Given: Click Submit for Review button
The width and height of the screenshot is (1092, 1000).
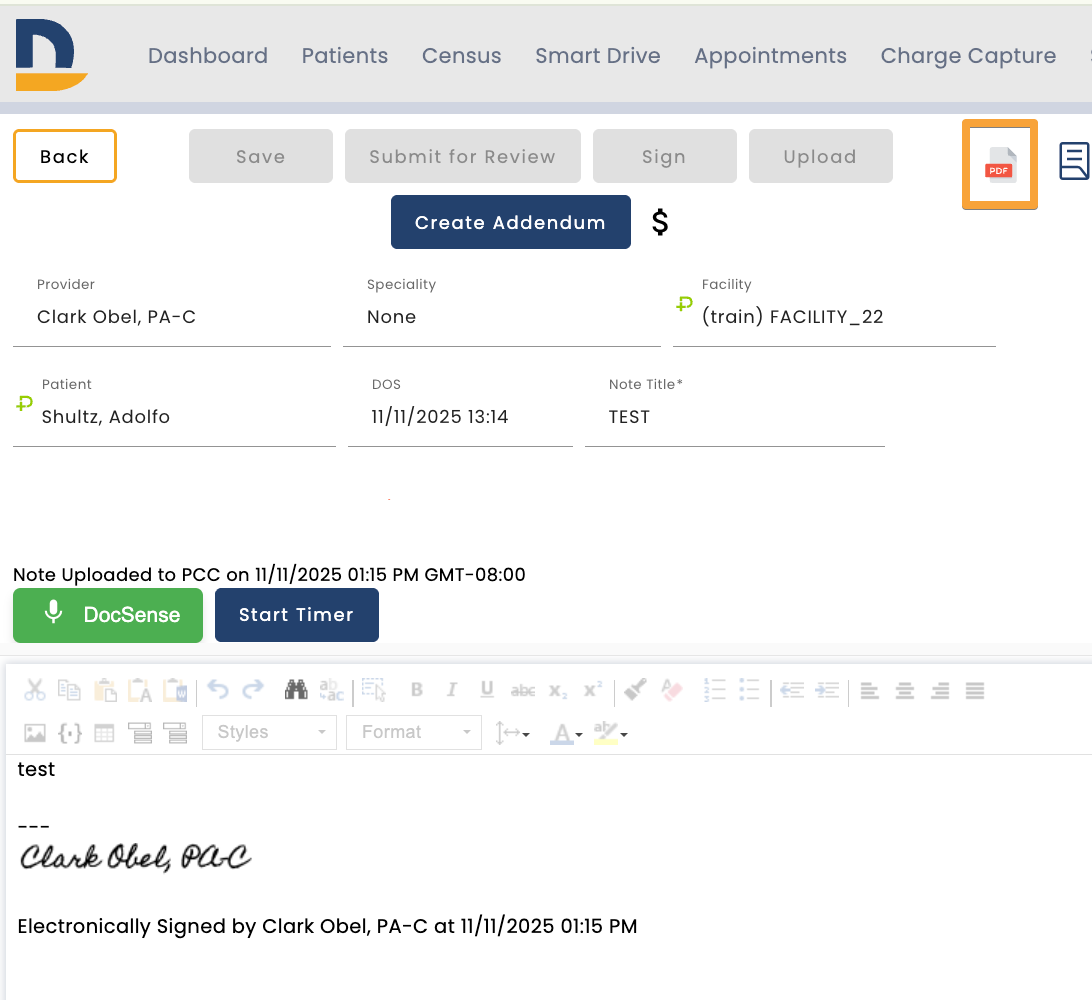Looking at the screenshot, I should point(462,156).
